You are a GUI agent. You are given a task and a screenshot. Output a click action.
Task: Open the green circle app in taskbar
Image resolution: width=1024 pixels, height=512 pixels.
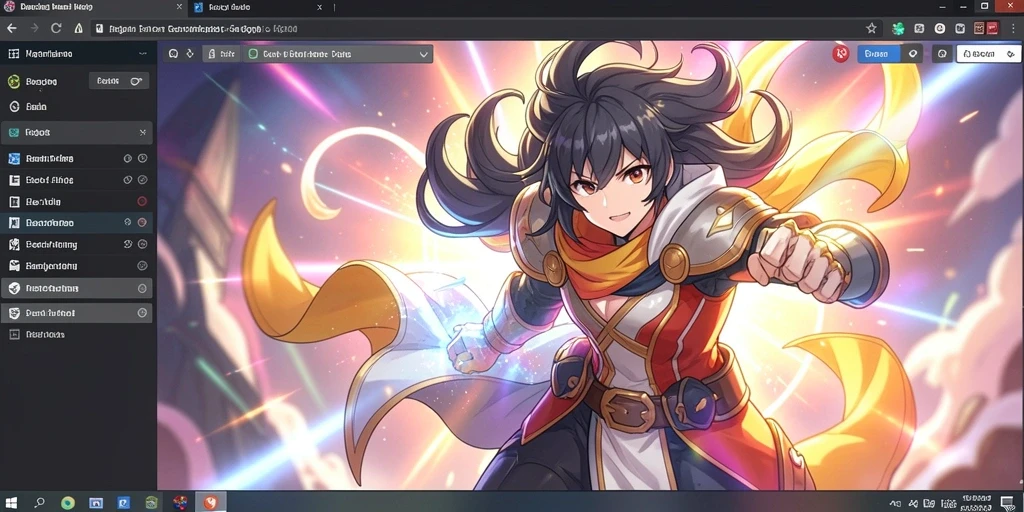[x=68, y=503]
